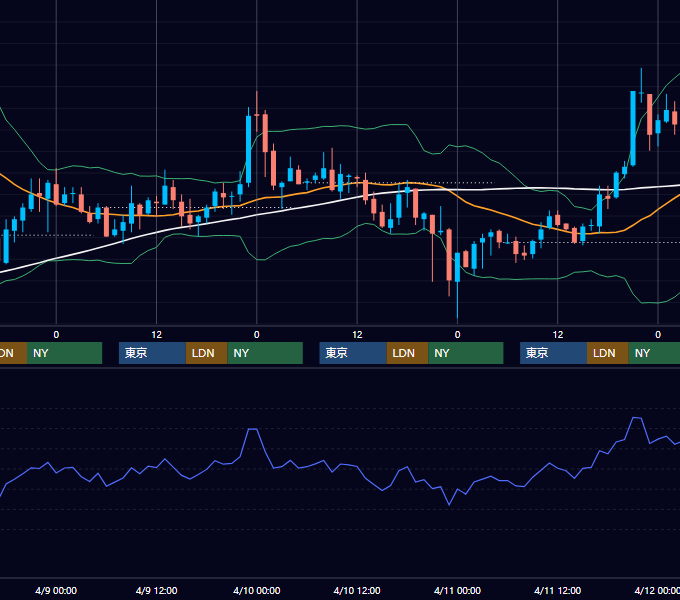Click the 4/10 12:00 date label

(357, 590)
